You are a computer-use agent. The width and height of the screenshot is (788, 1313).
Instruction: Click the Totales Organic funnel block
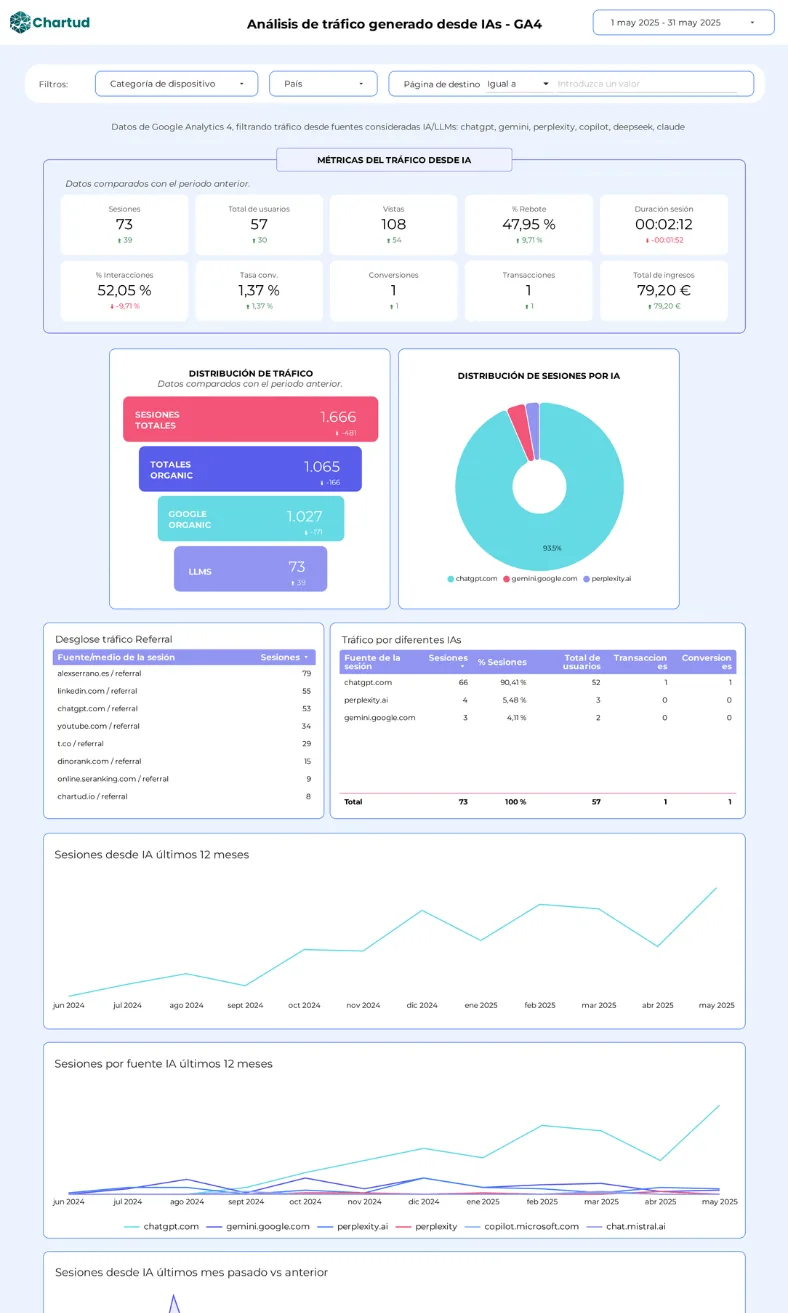click(x=250, y=469)
